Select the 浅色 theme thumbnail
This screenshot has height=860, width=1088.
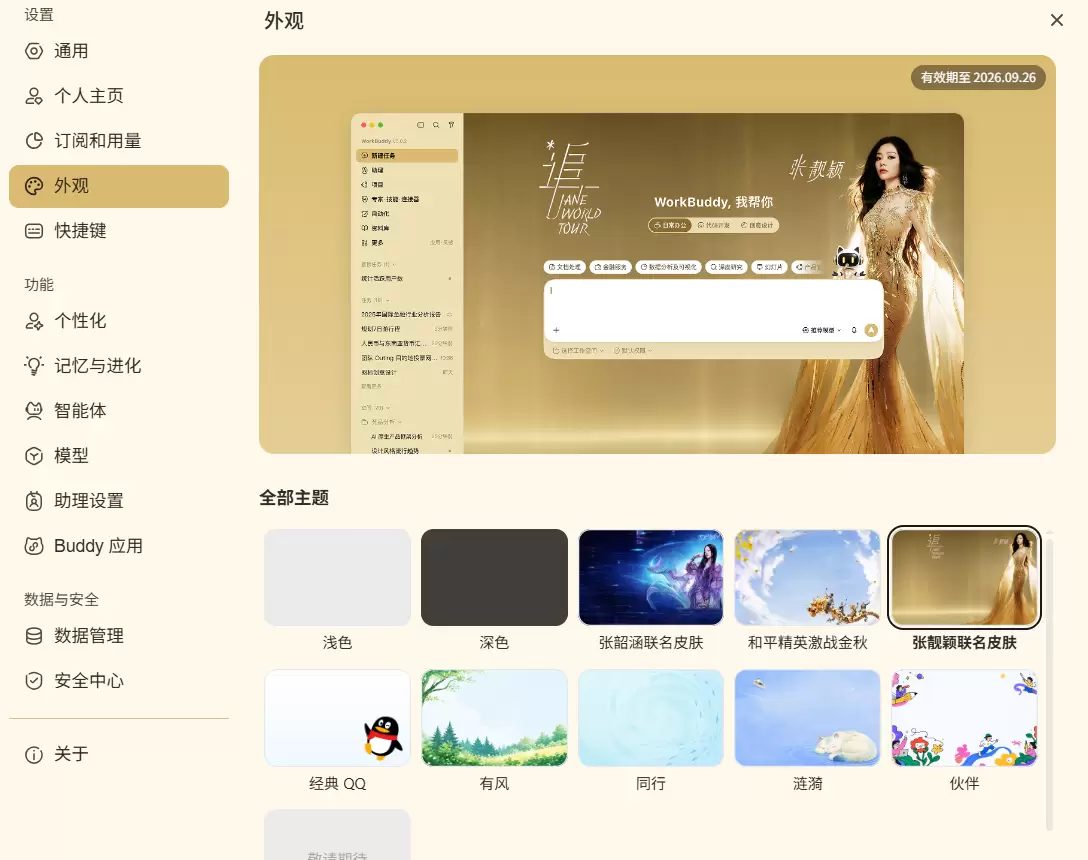tap(337, 577)
